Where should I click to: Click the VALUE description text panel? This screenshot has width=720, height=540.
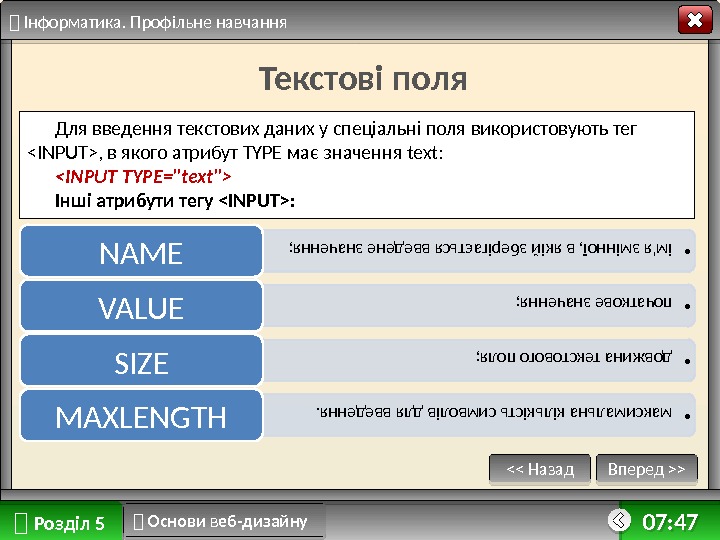tap(479, 305)
